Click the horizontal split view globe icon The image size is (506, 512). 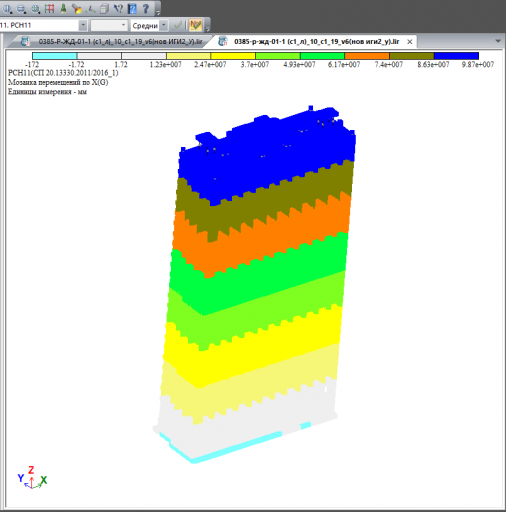tap(21, 8)
